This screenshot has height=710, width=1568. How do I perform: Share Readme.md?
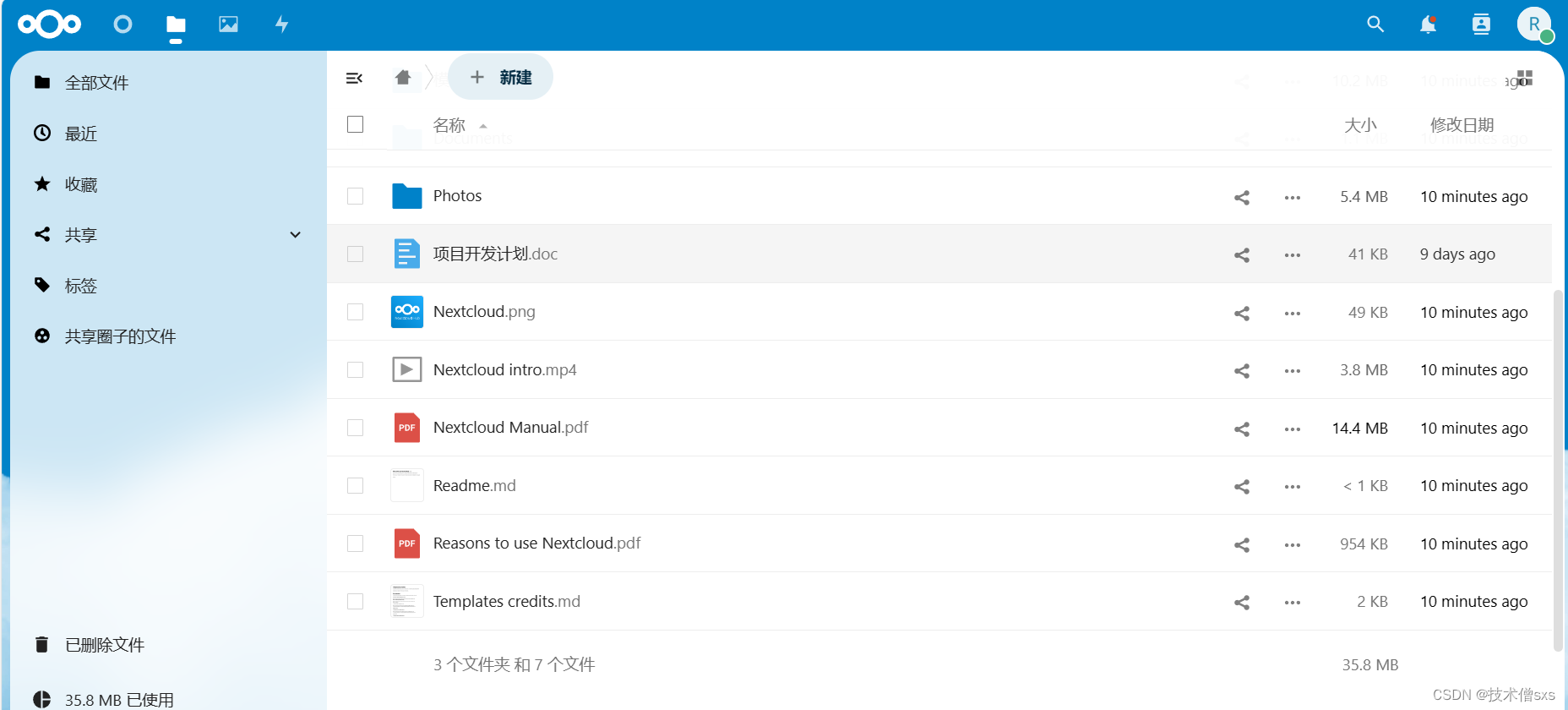[1242, 486]
